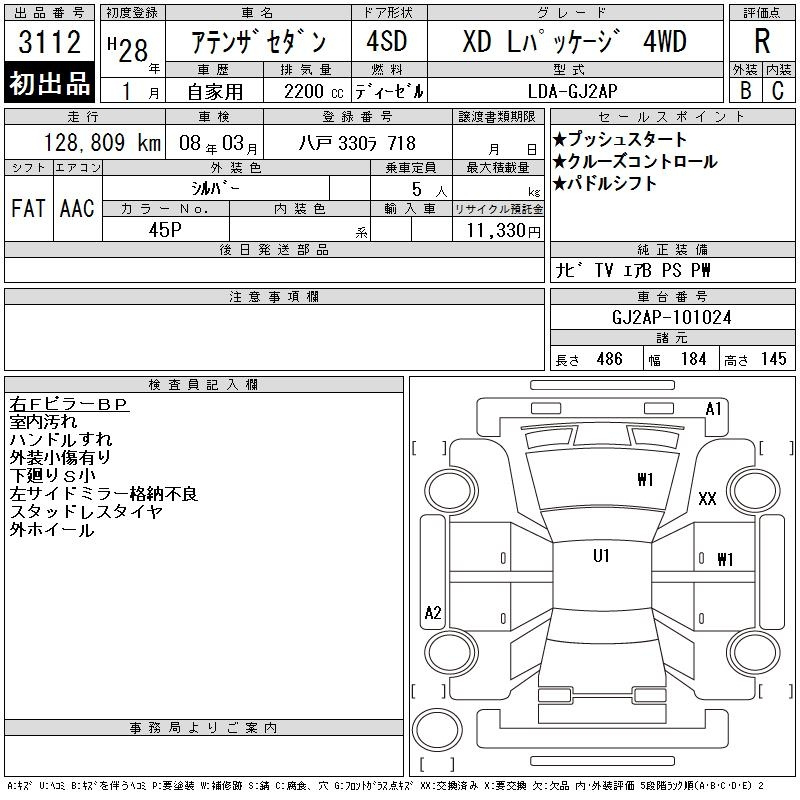The width and height of the screenshot is (800, 800).
Task: Click the 右Fピラー BP inspector note
Action: pos(70,405)
